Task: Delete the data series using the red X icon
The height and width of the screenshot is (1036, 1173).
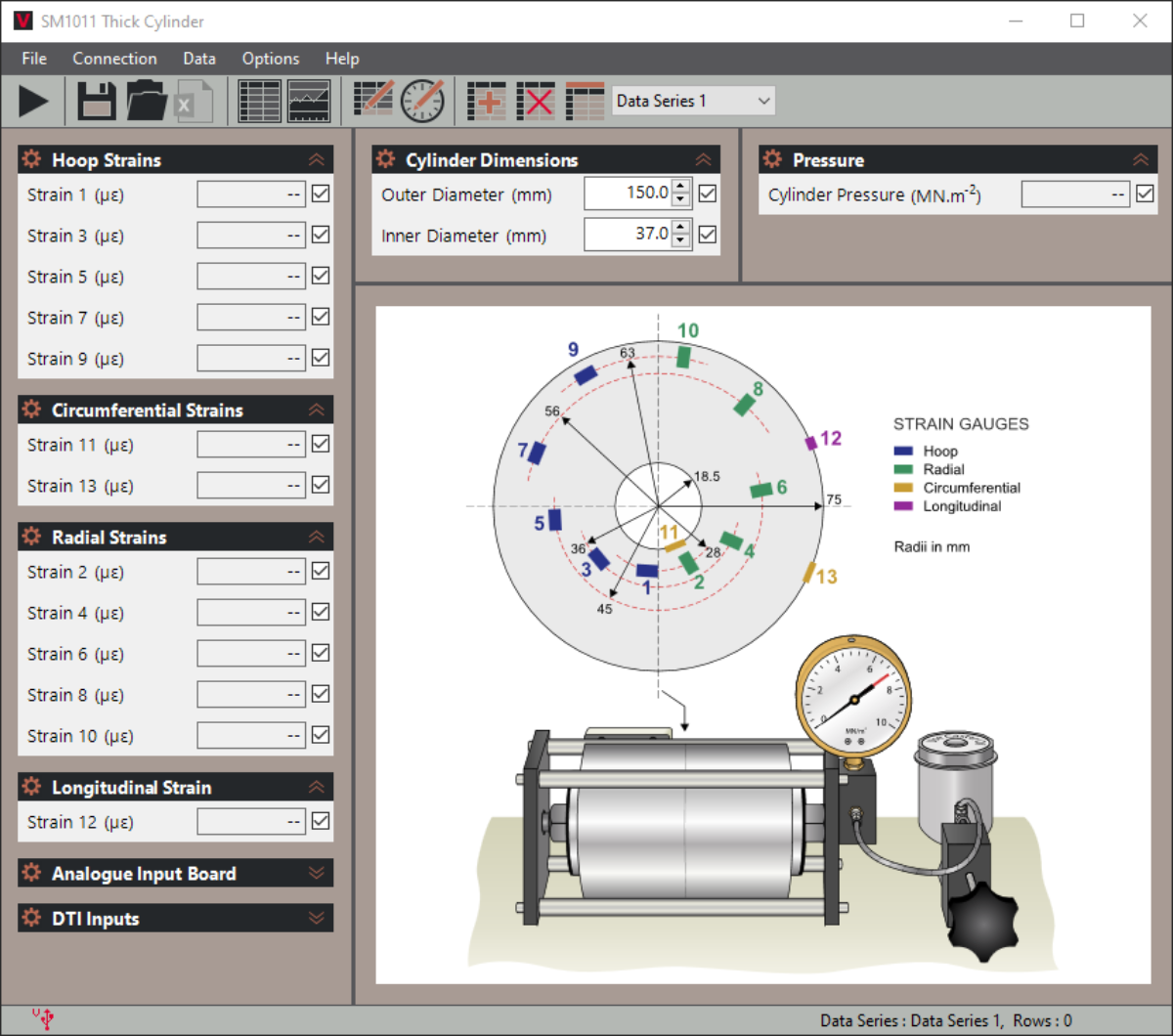Action: 536,101
